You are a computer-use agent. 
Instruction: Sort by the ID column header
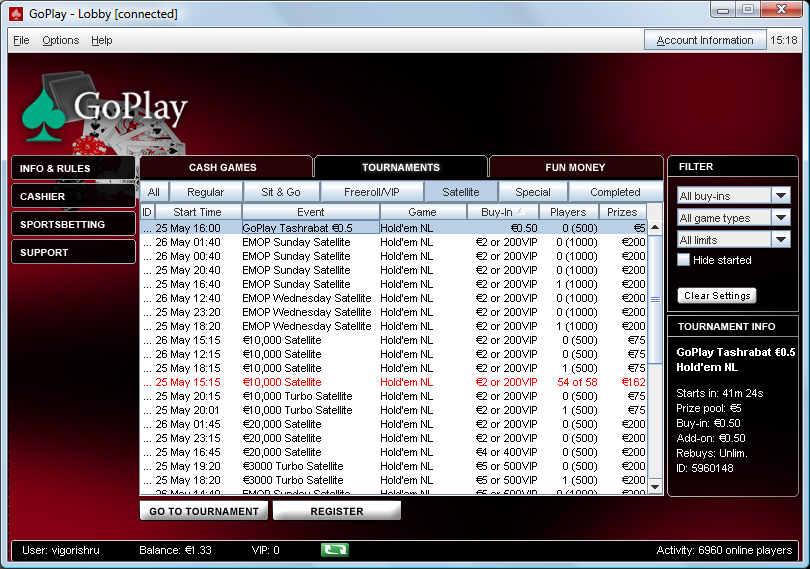147,212
